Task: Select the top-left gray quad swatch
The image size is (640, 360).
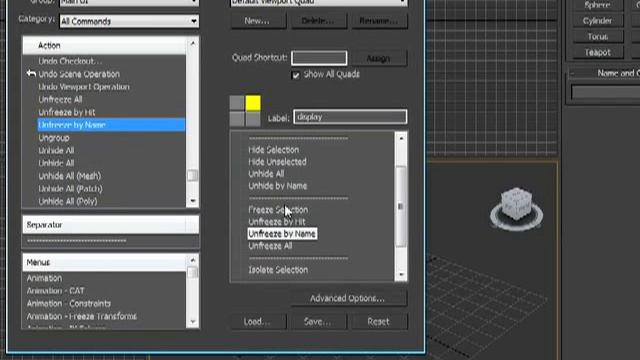Action: [237, 103]
